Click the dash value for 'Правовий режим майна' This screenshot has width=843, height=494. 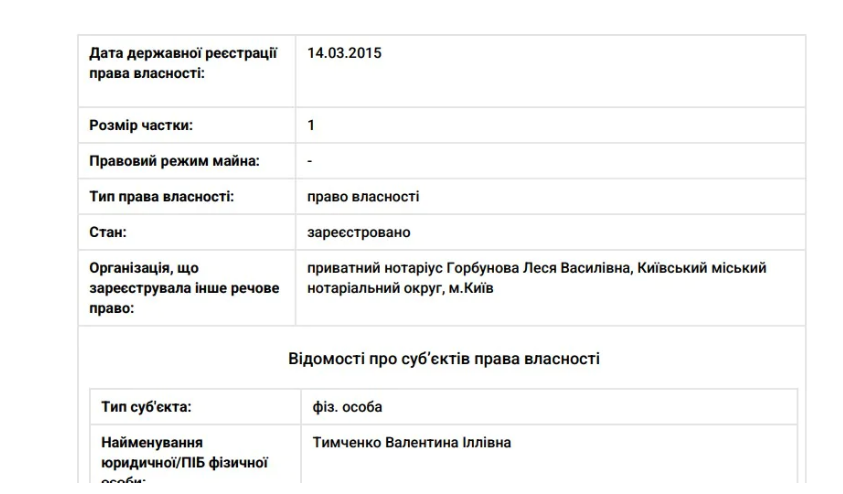310,161
